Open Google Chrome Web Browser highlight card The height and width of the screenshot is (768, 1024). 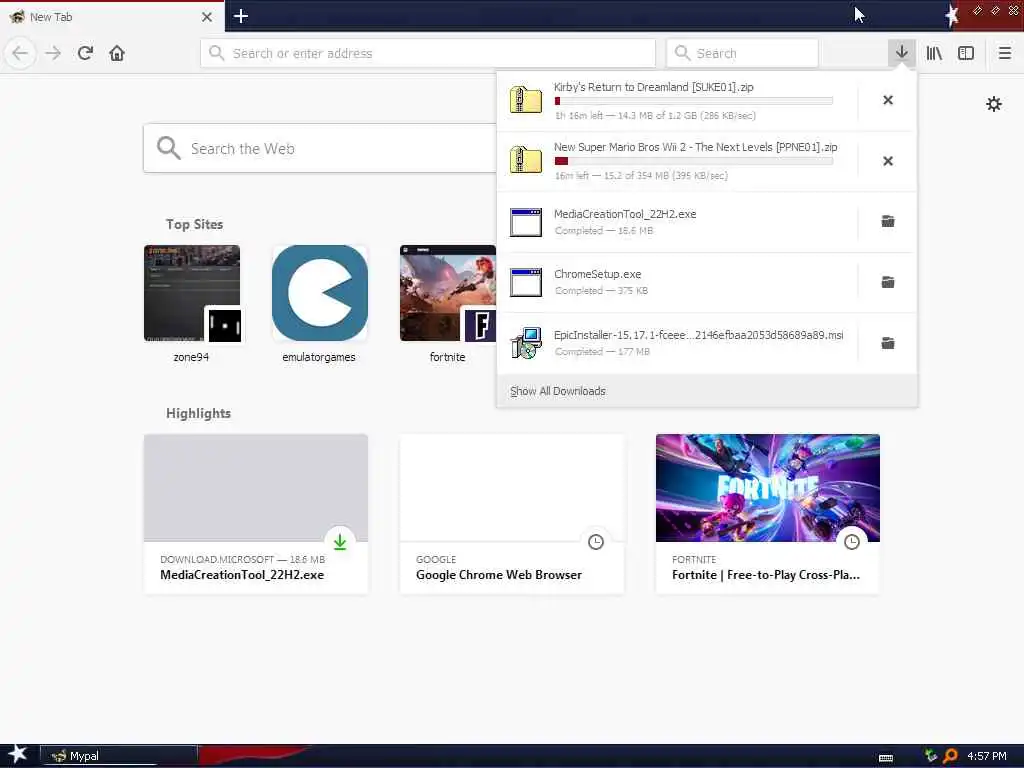click(511, 514)
